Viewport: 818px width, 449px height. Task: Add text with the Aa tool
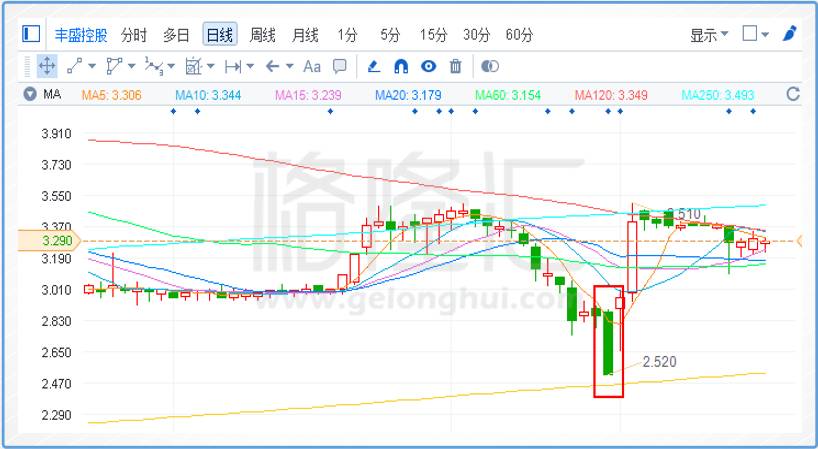(x=312, y=66)
